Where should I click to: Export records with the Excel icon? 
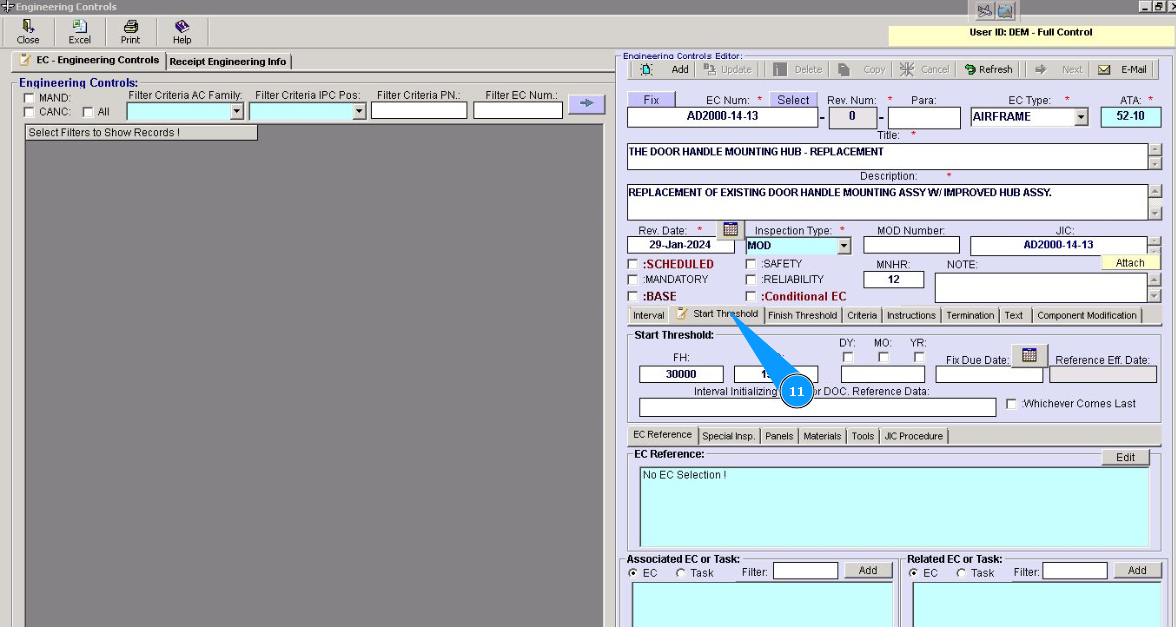pos(80,32)
